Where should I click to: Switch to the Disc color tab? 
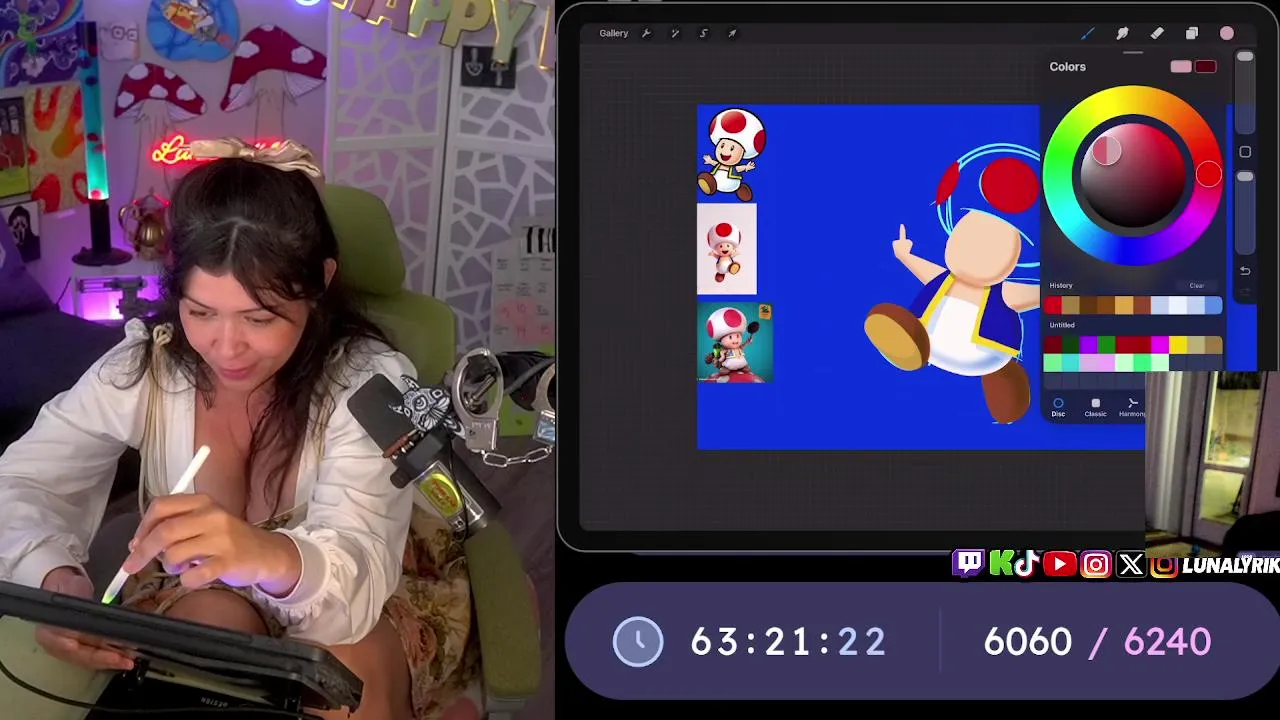(x=1058, y=407)
